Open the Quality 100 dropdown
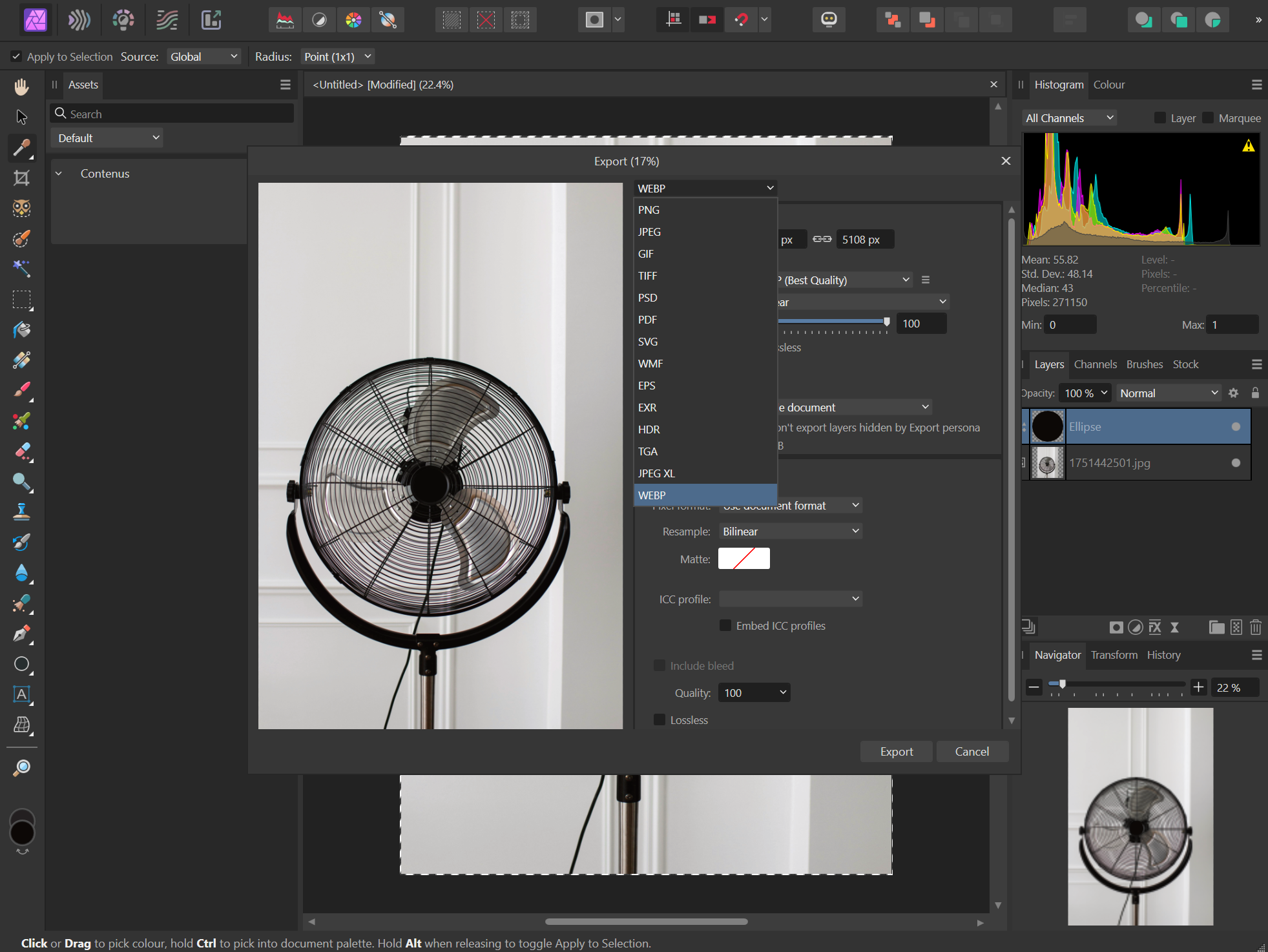 tap(754, 692)
